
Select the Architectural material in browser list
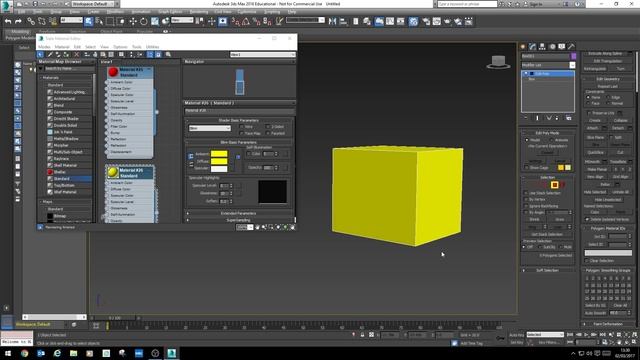64,99
